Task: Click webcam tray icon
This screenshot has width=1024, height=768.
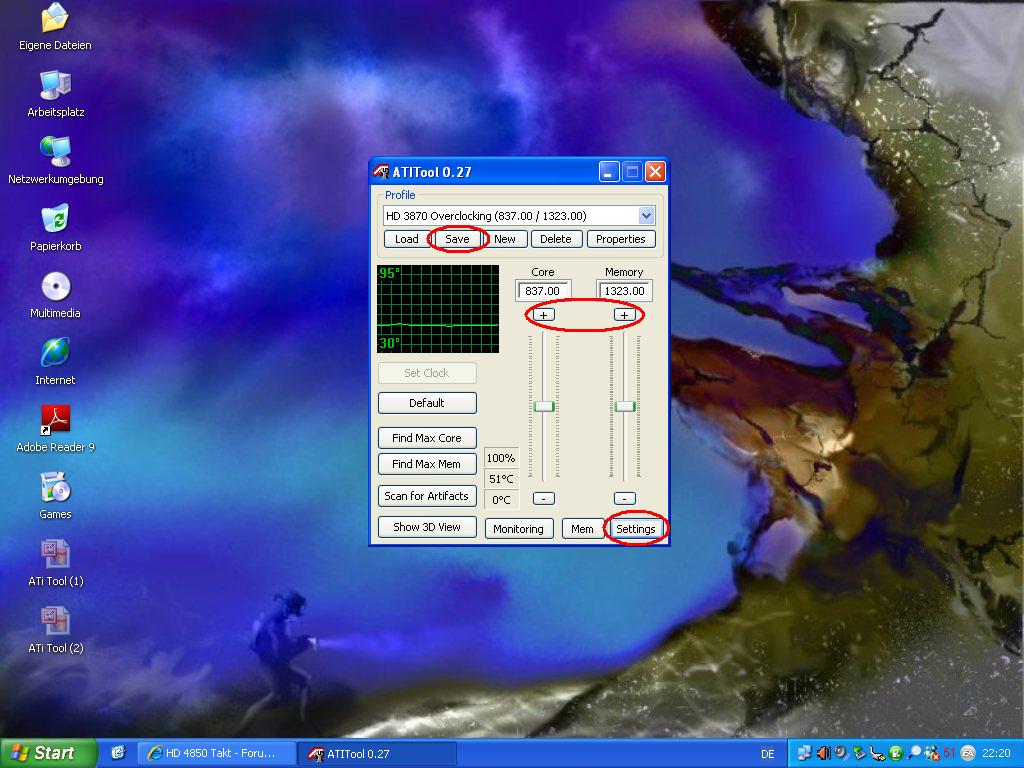Action: 841,753
